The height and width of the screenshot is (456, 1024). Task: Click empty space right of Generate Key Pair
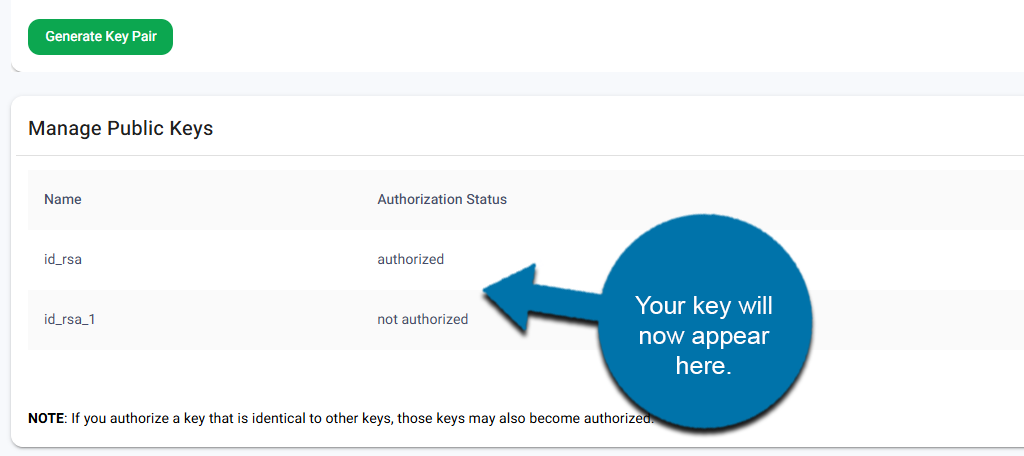(500, 37)
